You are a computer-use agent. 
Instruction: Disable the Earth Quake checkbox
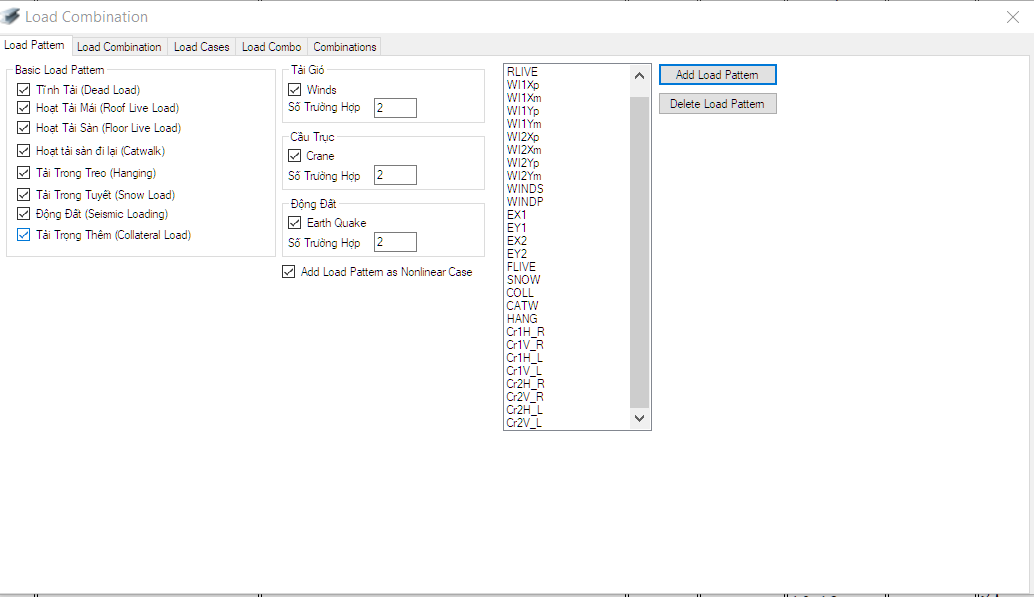[x=294, y=222]
